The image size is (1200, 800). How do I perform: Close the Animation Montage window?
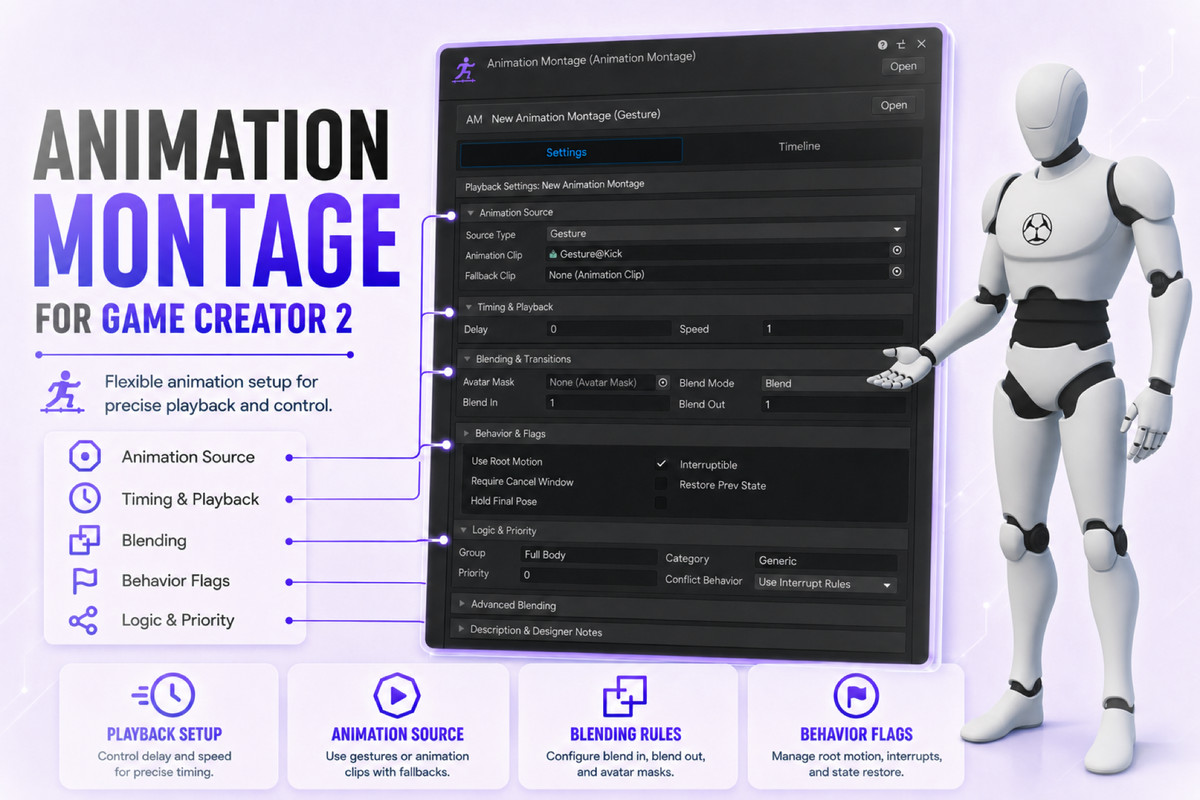tap(921, 44)
